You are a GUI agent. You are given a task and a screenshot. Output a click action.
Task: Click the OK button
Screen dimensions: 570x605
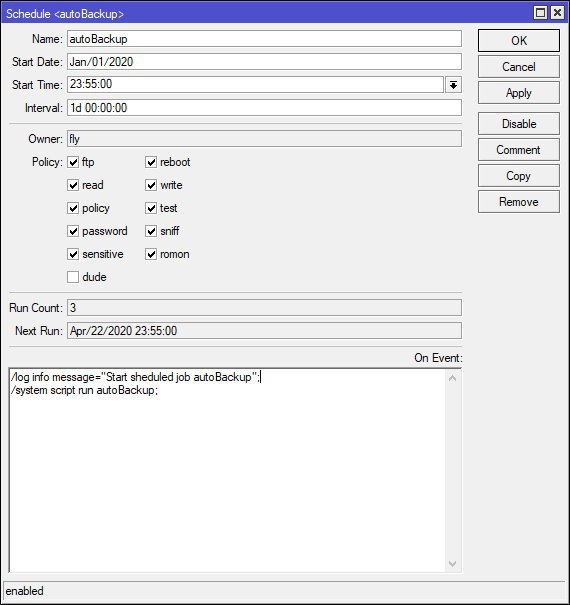[x=519, y=41]
